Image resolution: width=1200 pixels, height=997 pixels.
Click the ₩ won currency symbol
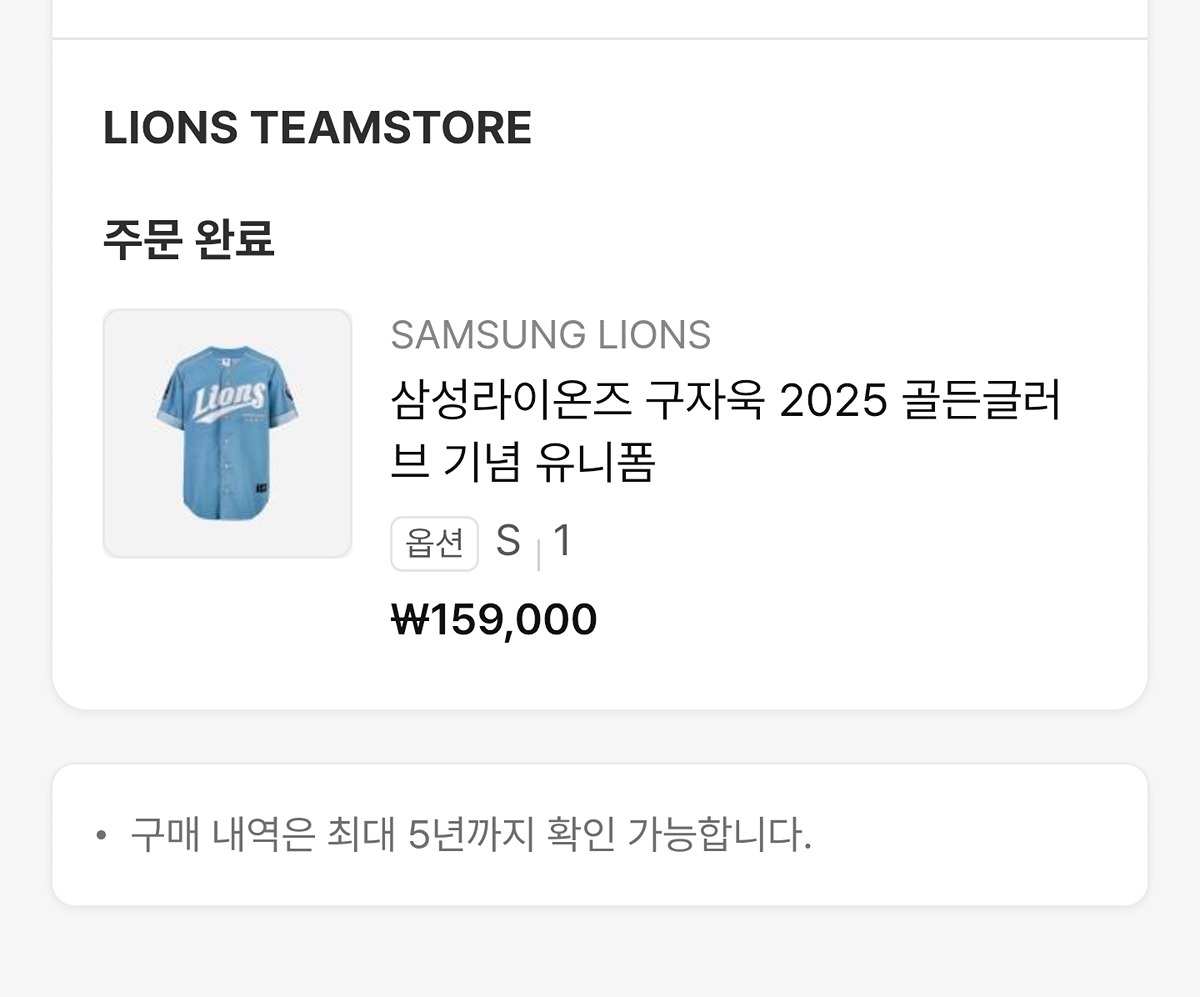(408, 620)
